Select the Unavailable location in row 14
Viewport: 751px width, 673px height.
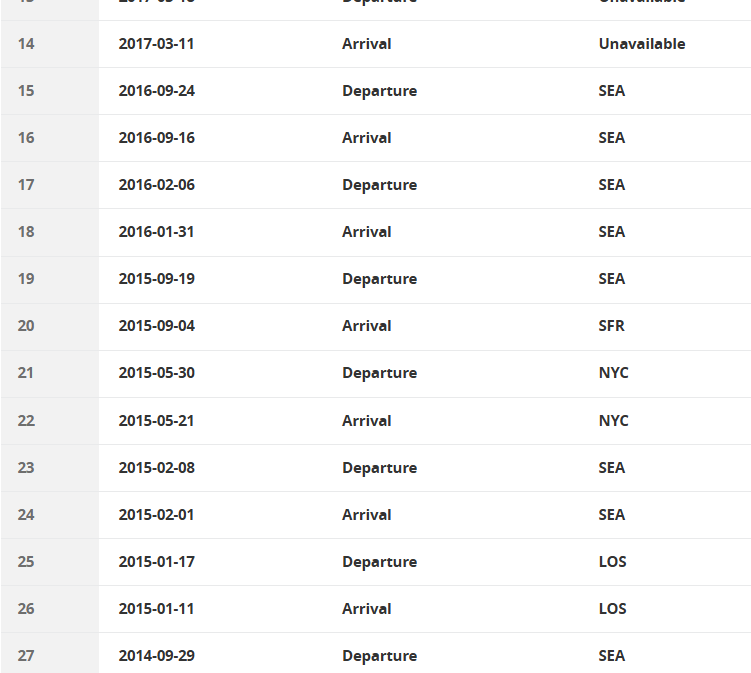(642, 44)
